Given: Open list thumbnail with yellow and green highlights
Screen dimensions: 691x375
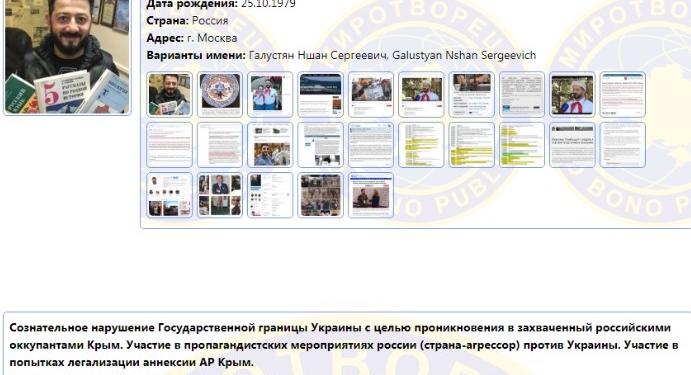Looking at the screenshot, I should [522, 145].
